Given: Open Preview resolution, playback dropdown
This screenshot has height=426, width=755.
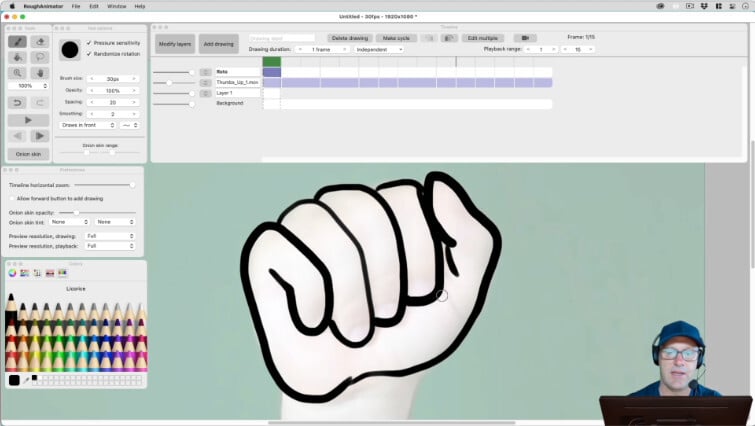Looking at the screenshot, I should click(110, 246).
